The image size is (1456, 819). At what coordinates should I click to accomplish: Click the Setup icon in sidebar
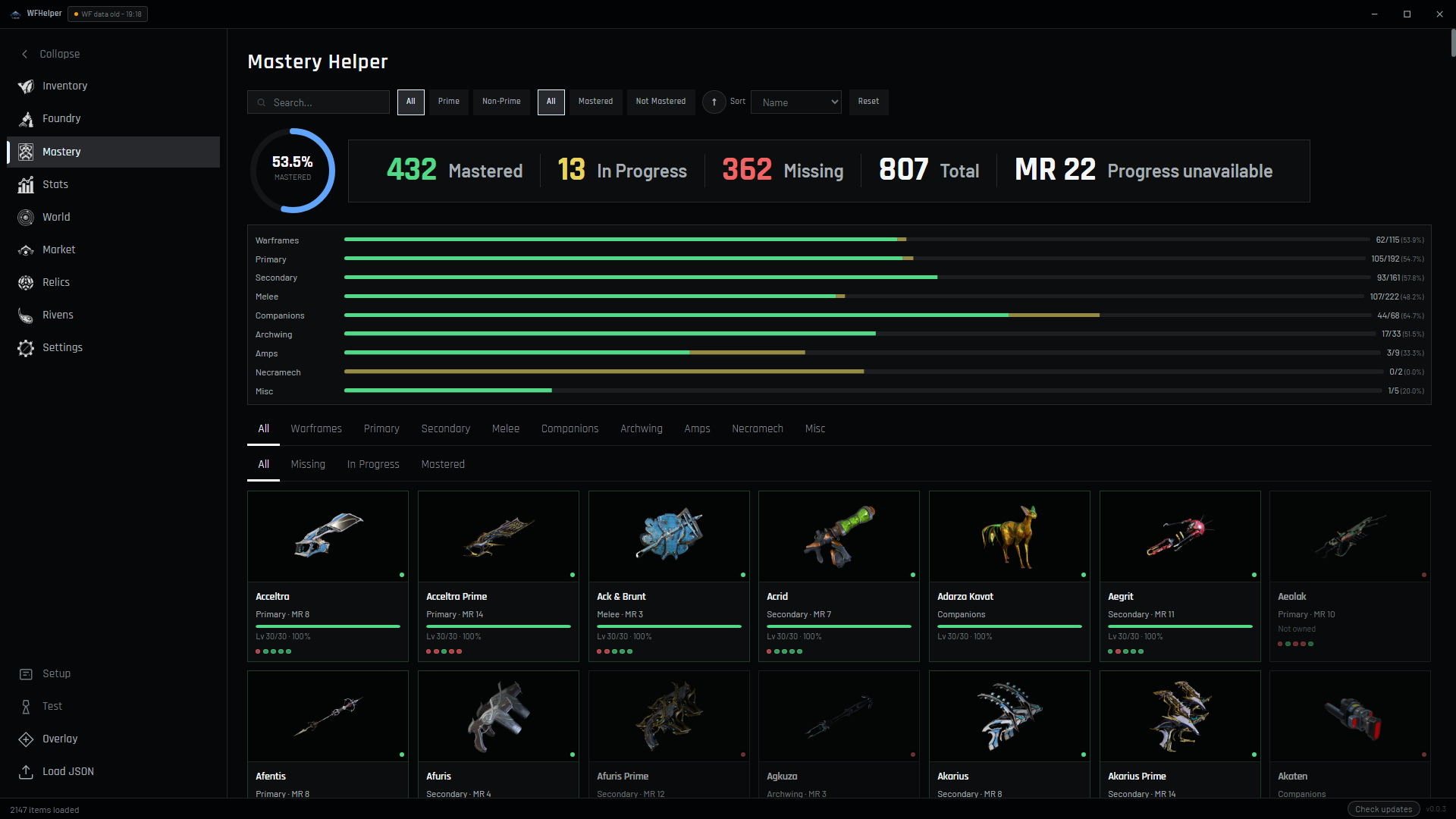pos(26,673)
